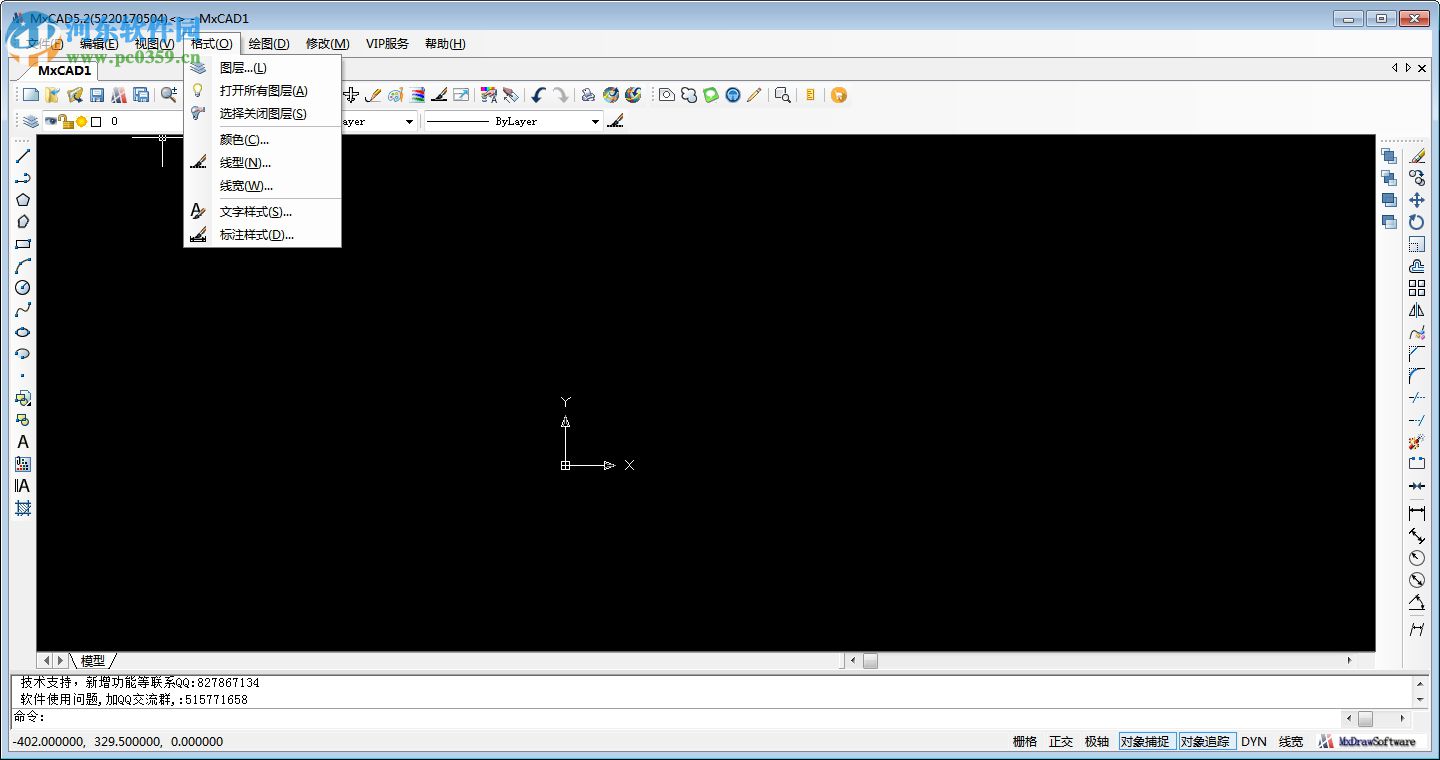Open the 编辑(E) menu
The image size is (1440, 760).
tap(99, 44)
